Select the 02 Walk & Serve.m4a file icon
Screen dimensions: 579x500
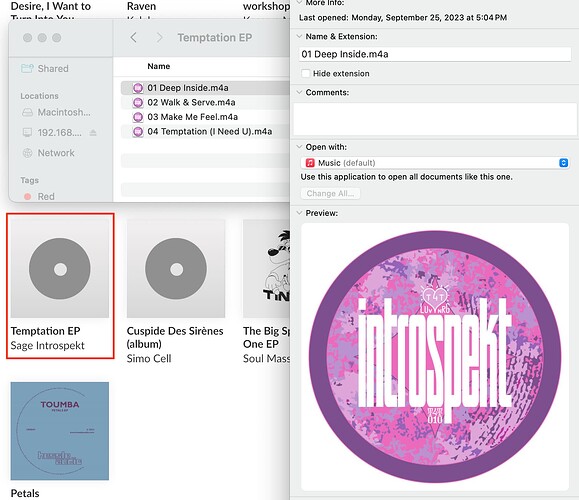click(x=138, y=102)
